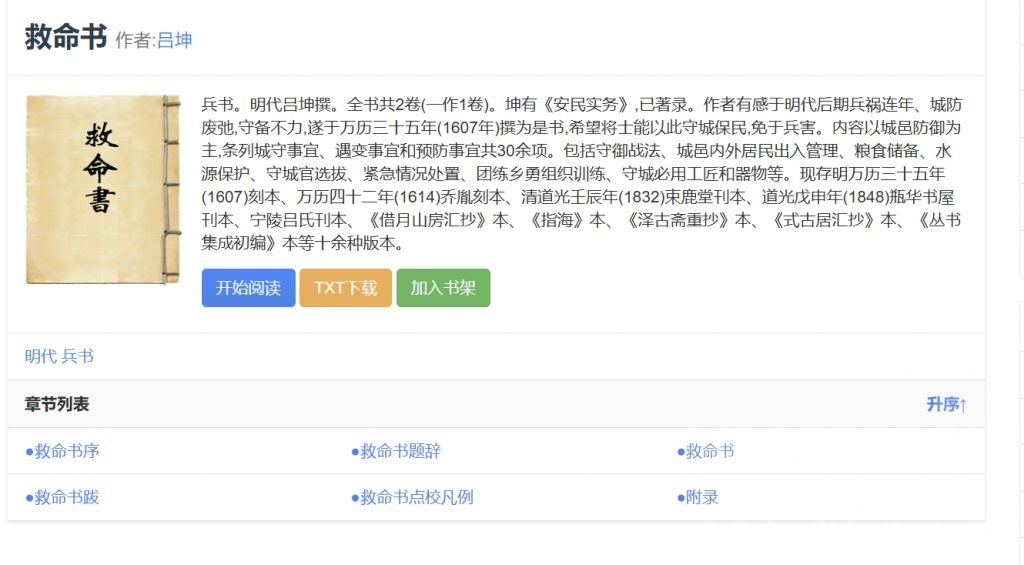
Task: Click the 救命书 page title
Action: tap(66, 37)
